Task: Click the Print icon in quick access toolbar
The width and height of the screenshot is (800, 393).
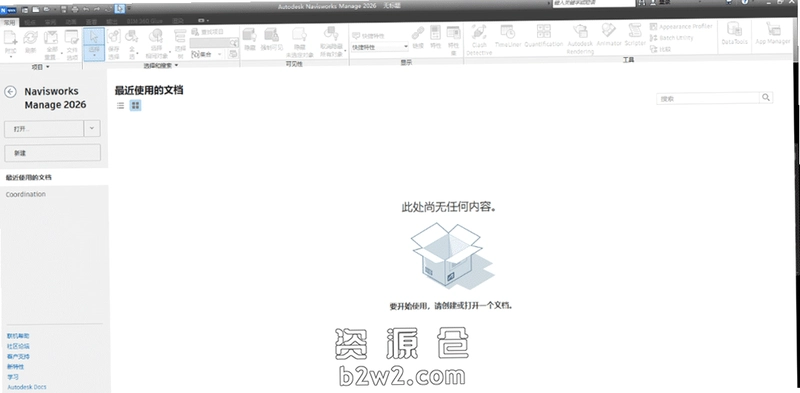Action: [x=75, y=9]
